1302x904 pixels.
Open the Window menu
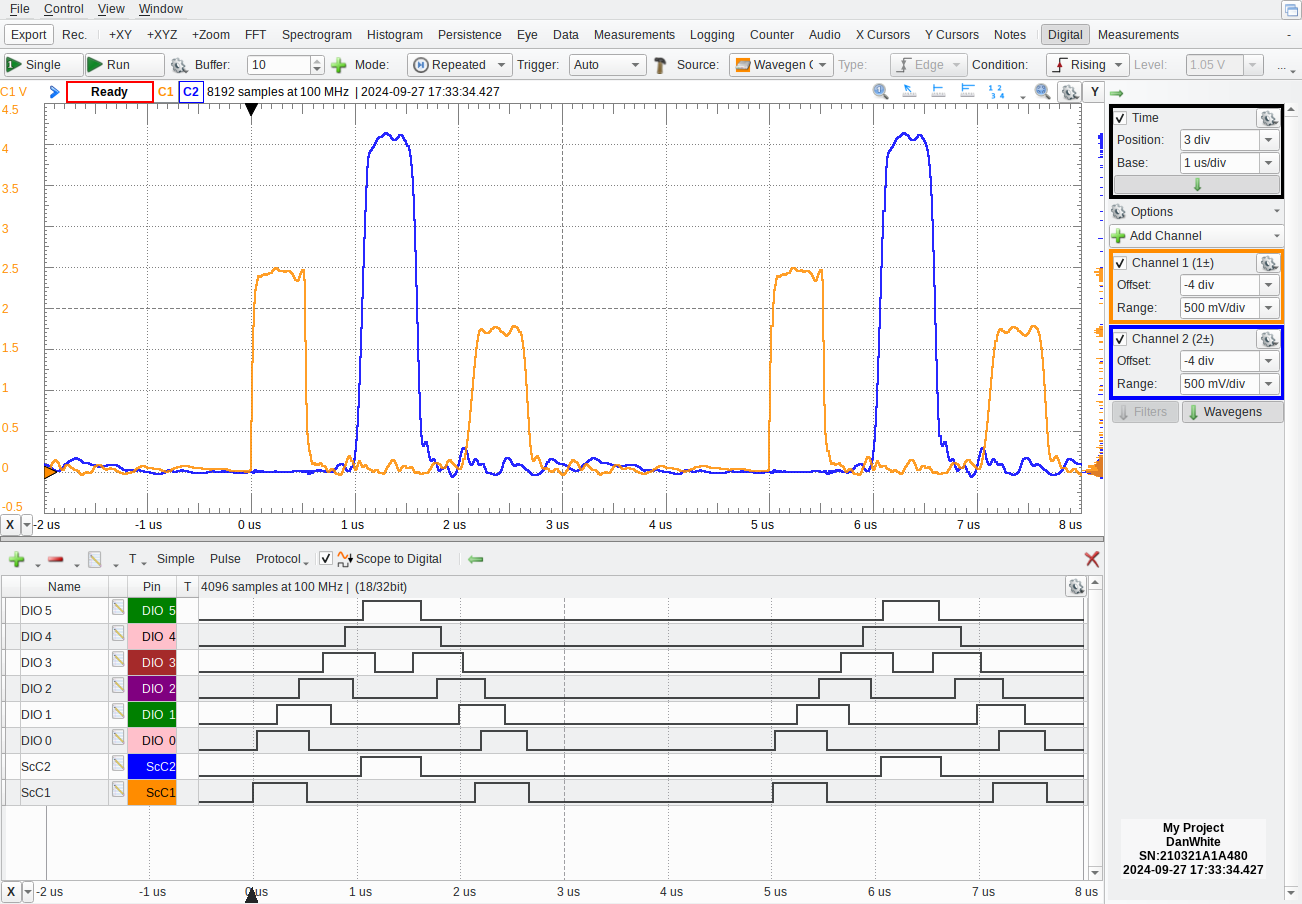(160, 9)
